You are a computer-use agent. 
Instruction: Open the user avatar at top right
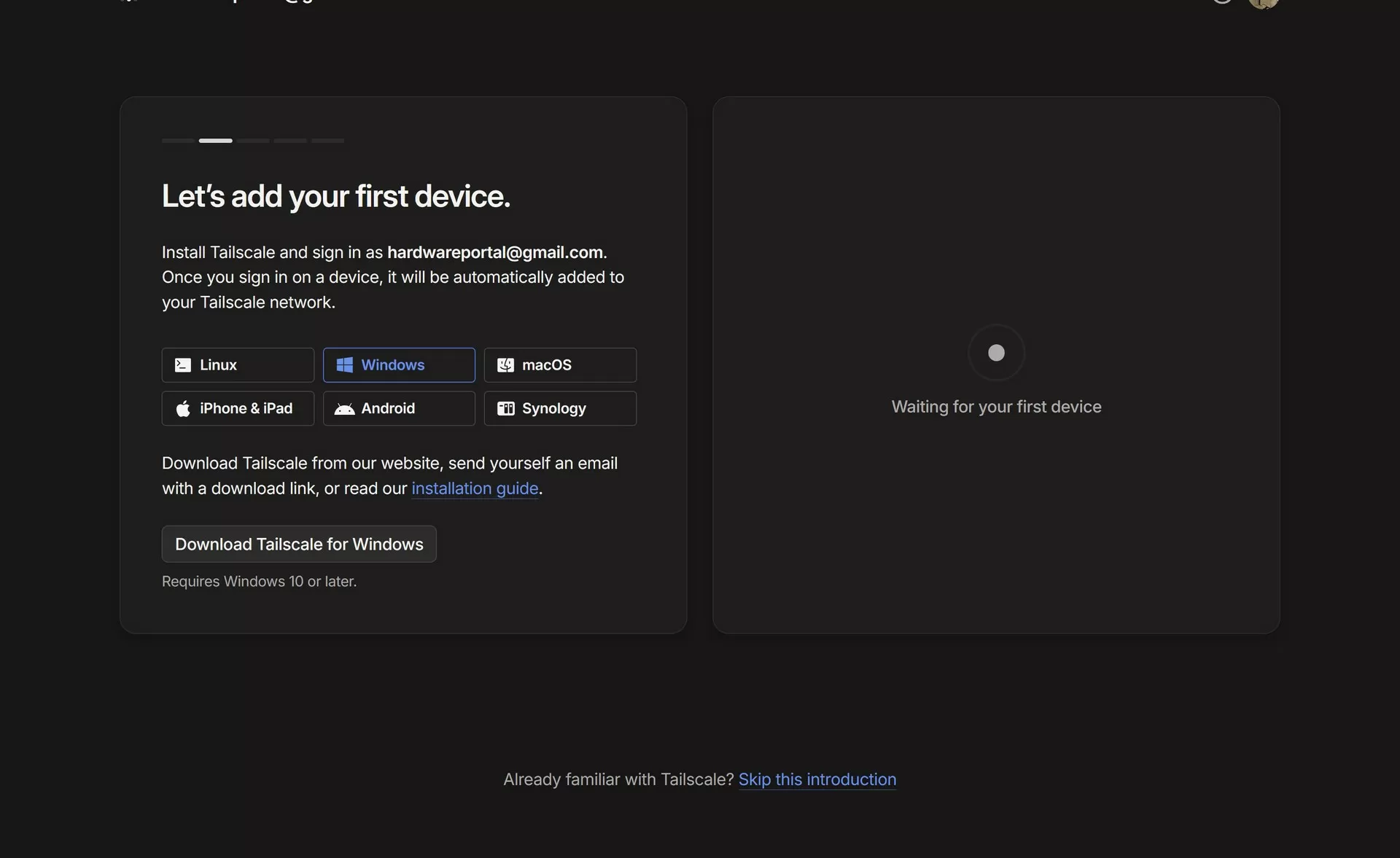(1263, 3)
